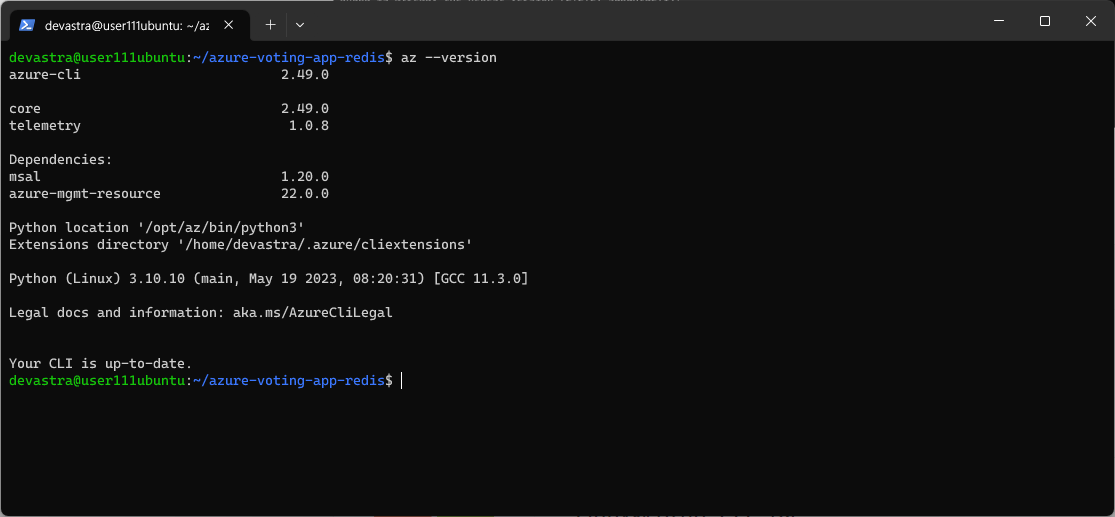Image resolution: width=1115 pixels, height=517 pixels.
Task: Open the new tab profile dropdown
Action: point(300,25)
